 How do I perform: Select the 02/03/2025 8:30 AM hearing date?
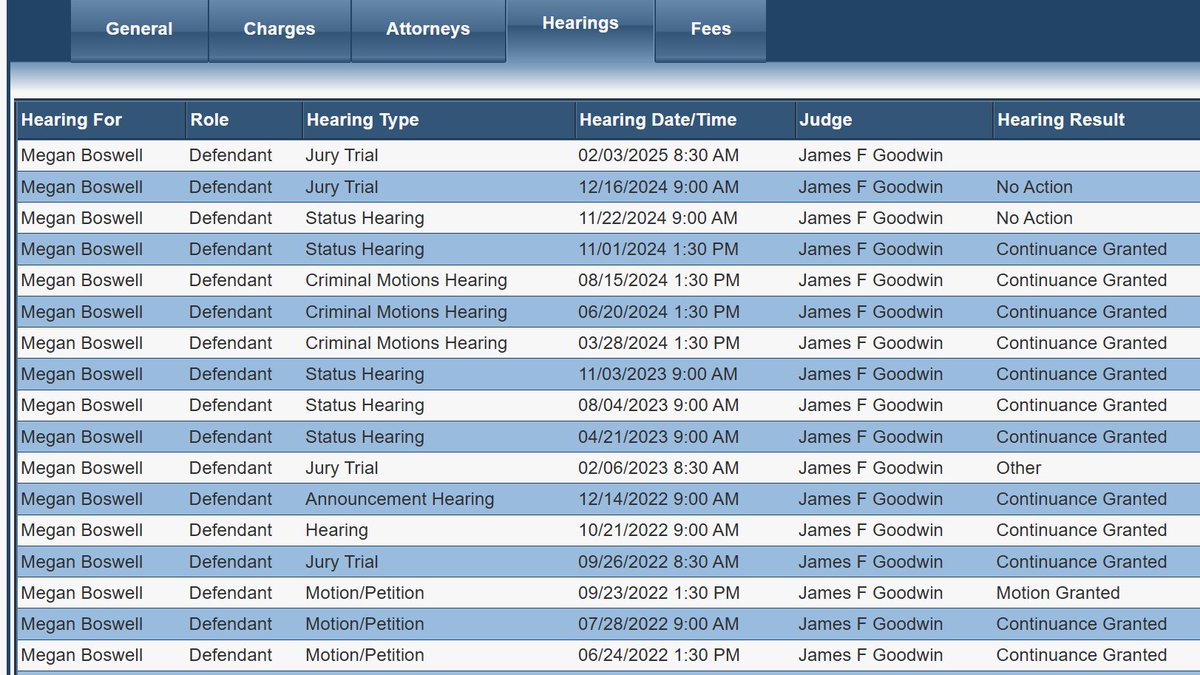[658, 156]
